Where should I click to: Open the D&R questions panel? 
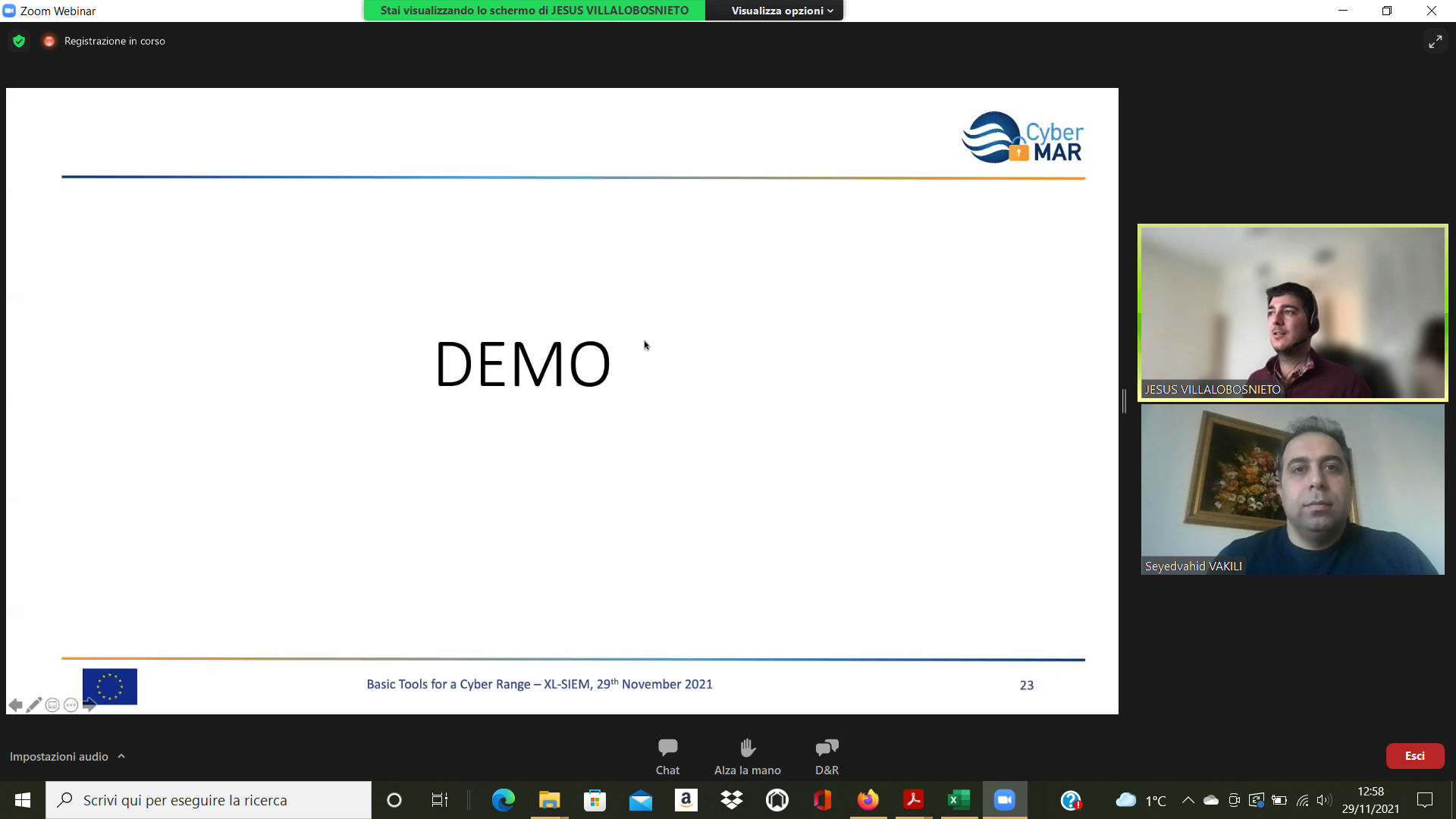(827, 756)
